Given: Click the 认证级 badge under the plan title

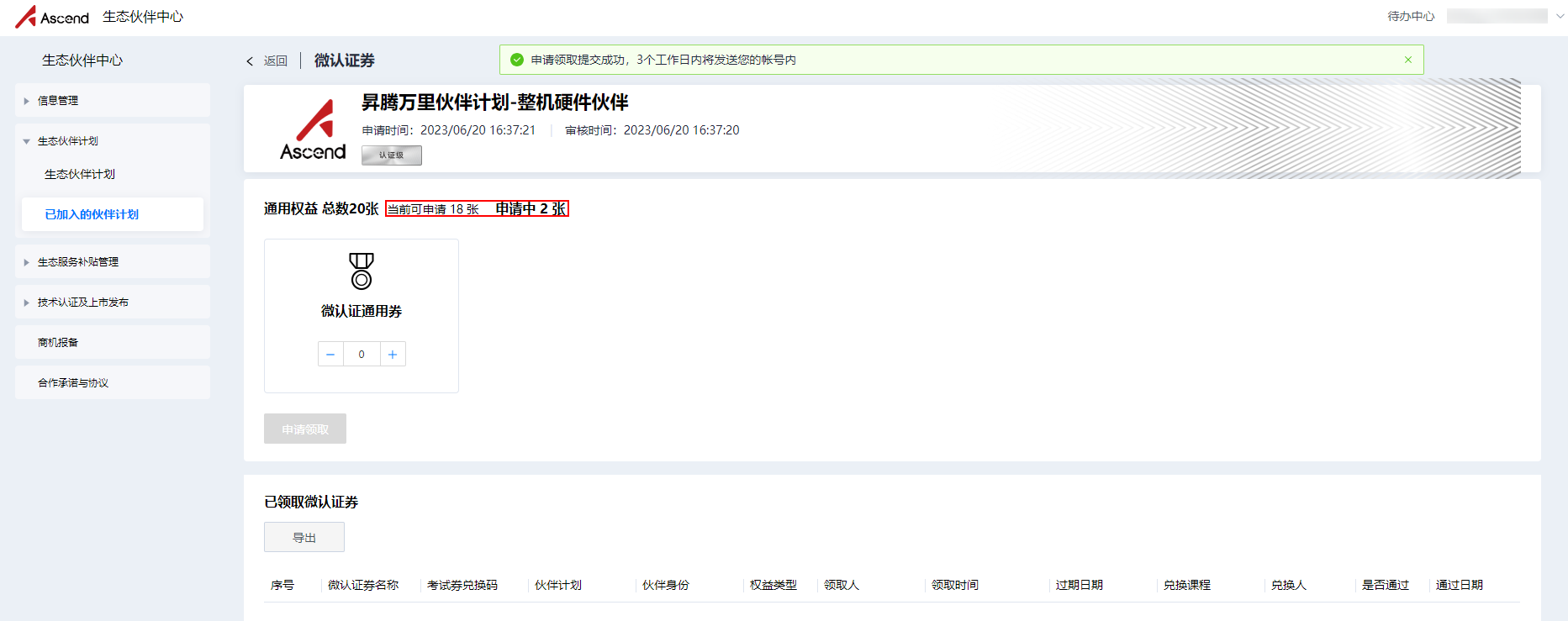Looking at the screenshot, I should pyautogui.click(x=392, y=155).
